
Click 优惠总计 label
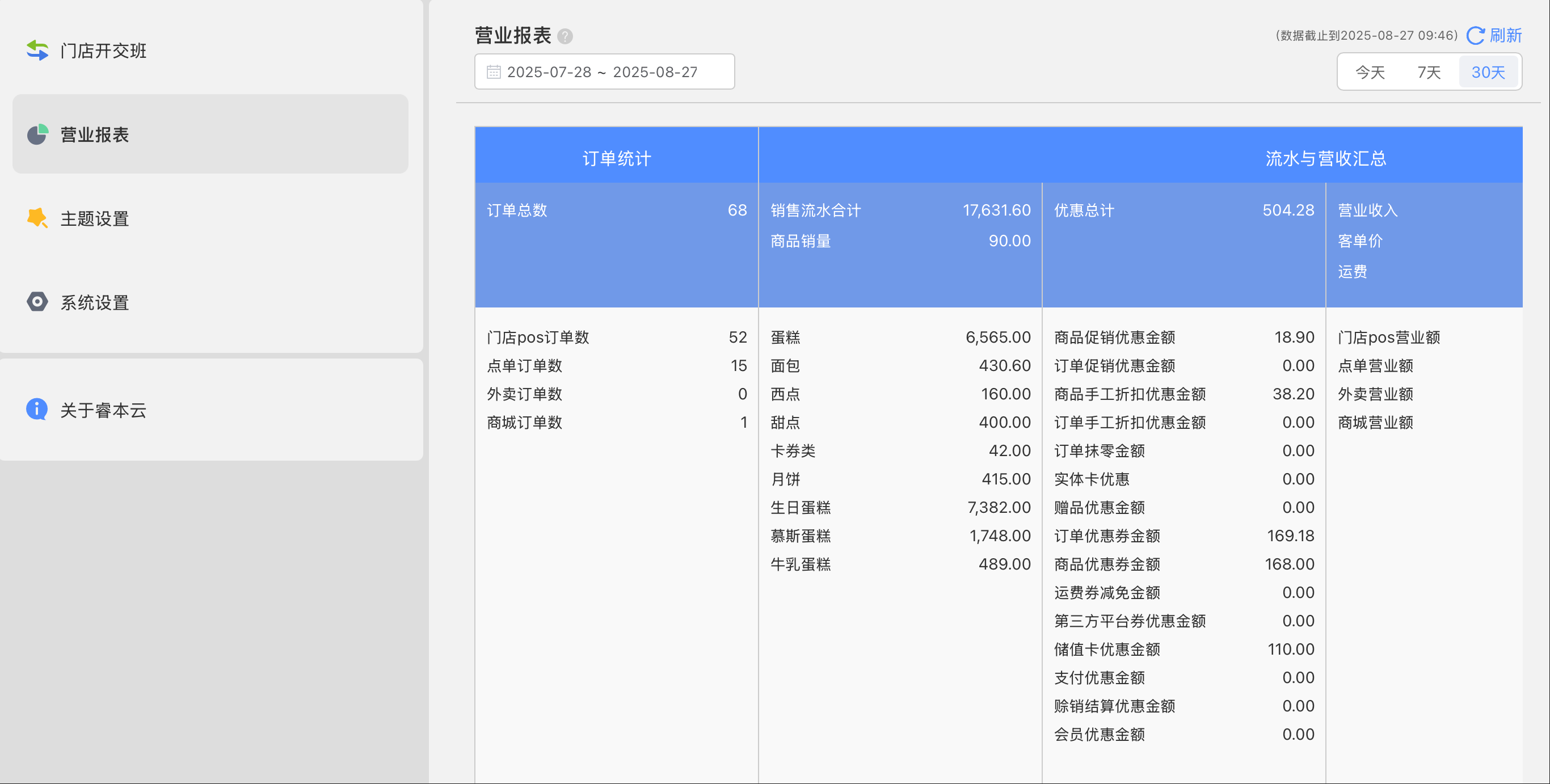[x=1084, y=210]
